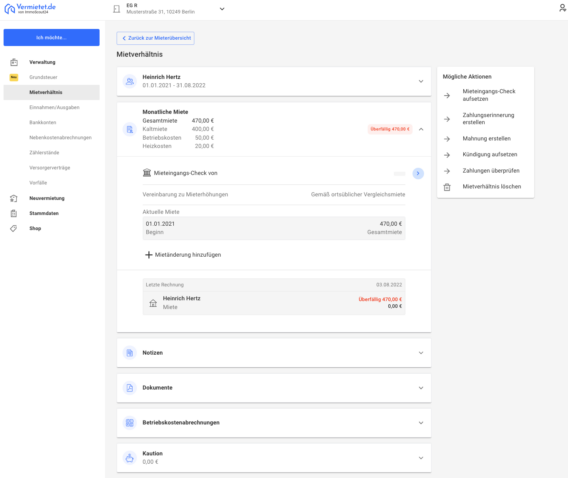
Task: Open Einnahmen/Ausgaben sidebar item
Action: pos(54,108)
